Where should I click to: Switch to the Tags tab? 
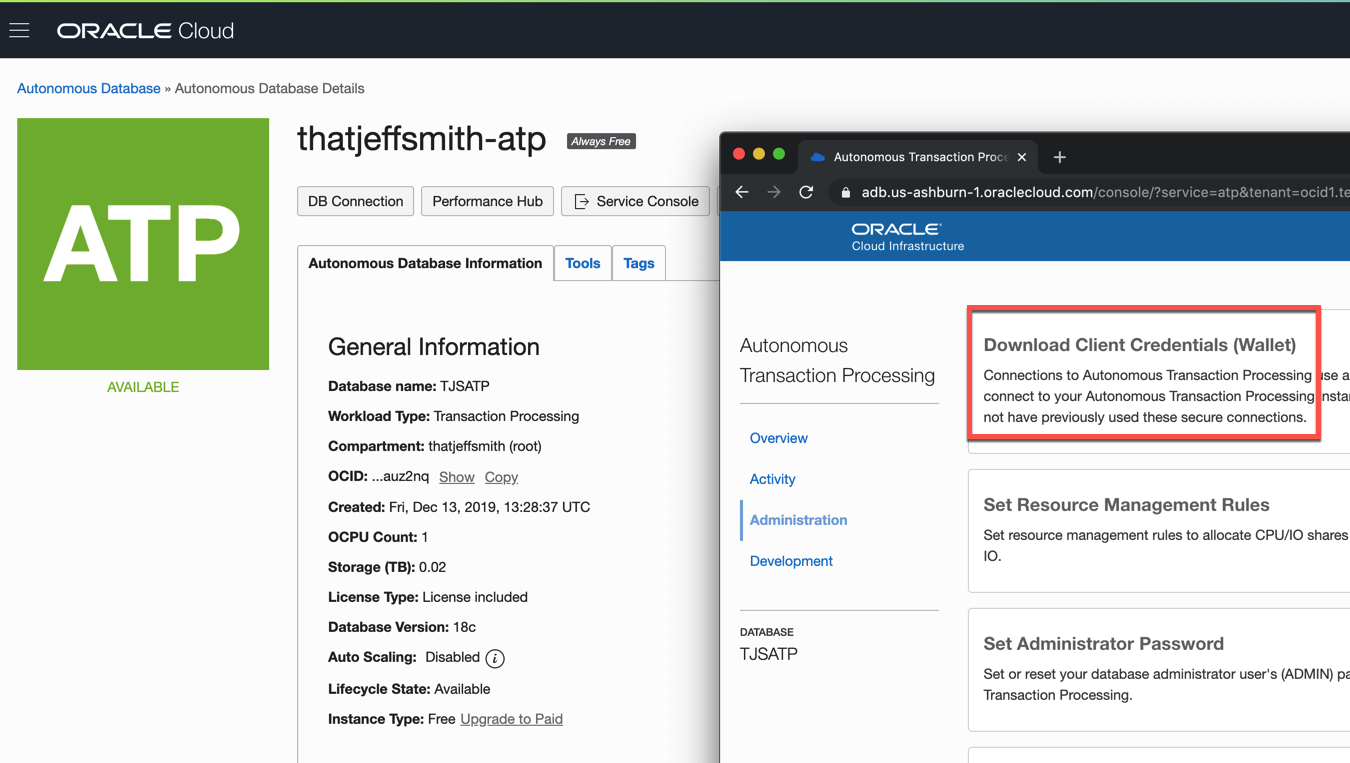coord(639,263)
